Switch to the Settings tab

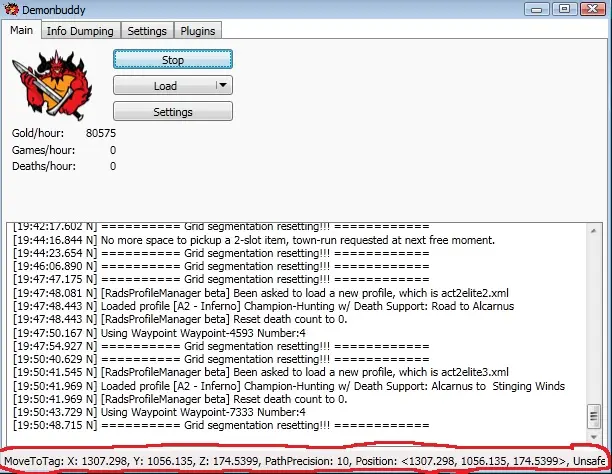147,31
